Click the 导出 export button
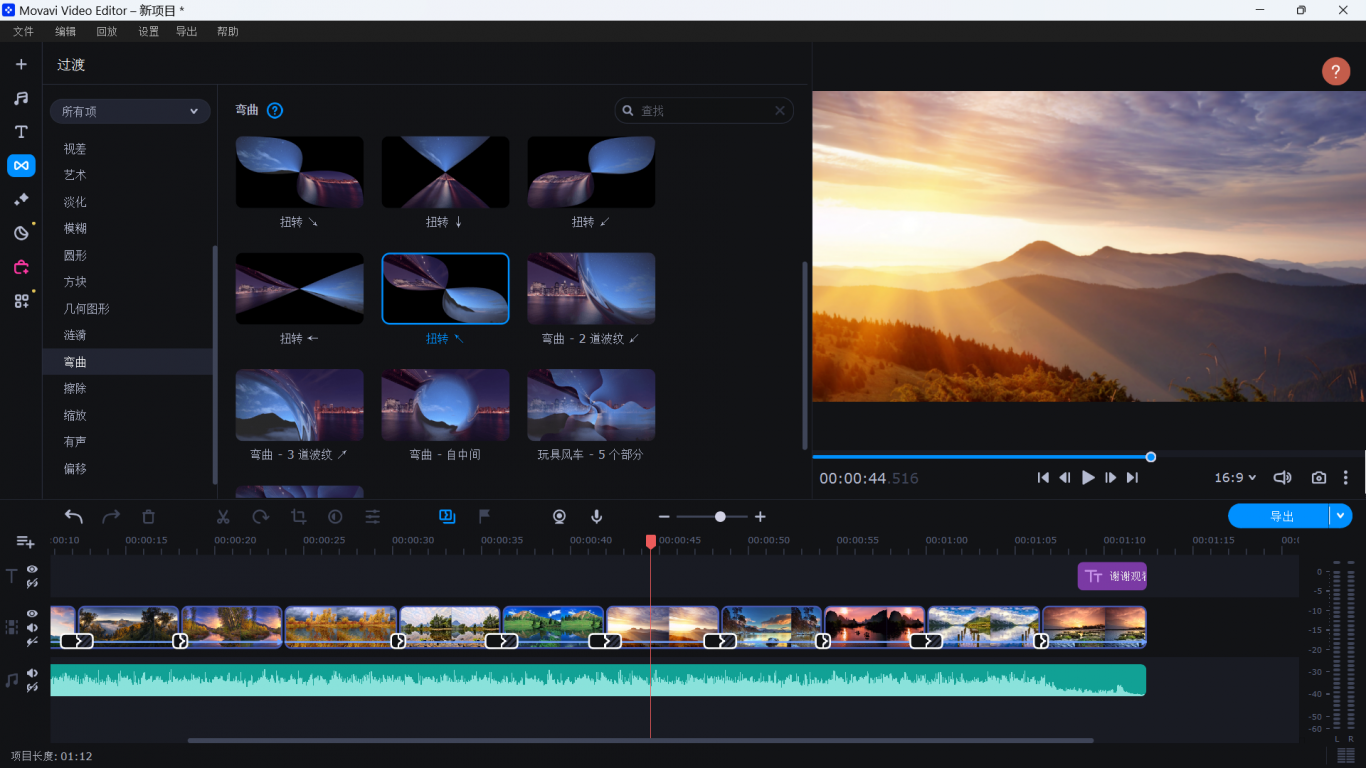Image resolution: width=1366 pixels, height=768 pixels. [x=1281, y=516]
